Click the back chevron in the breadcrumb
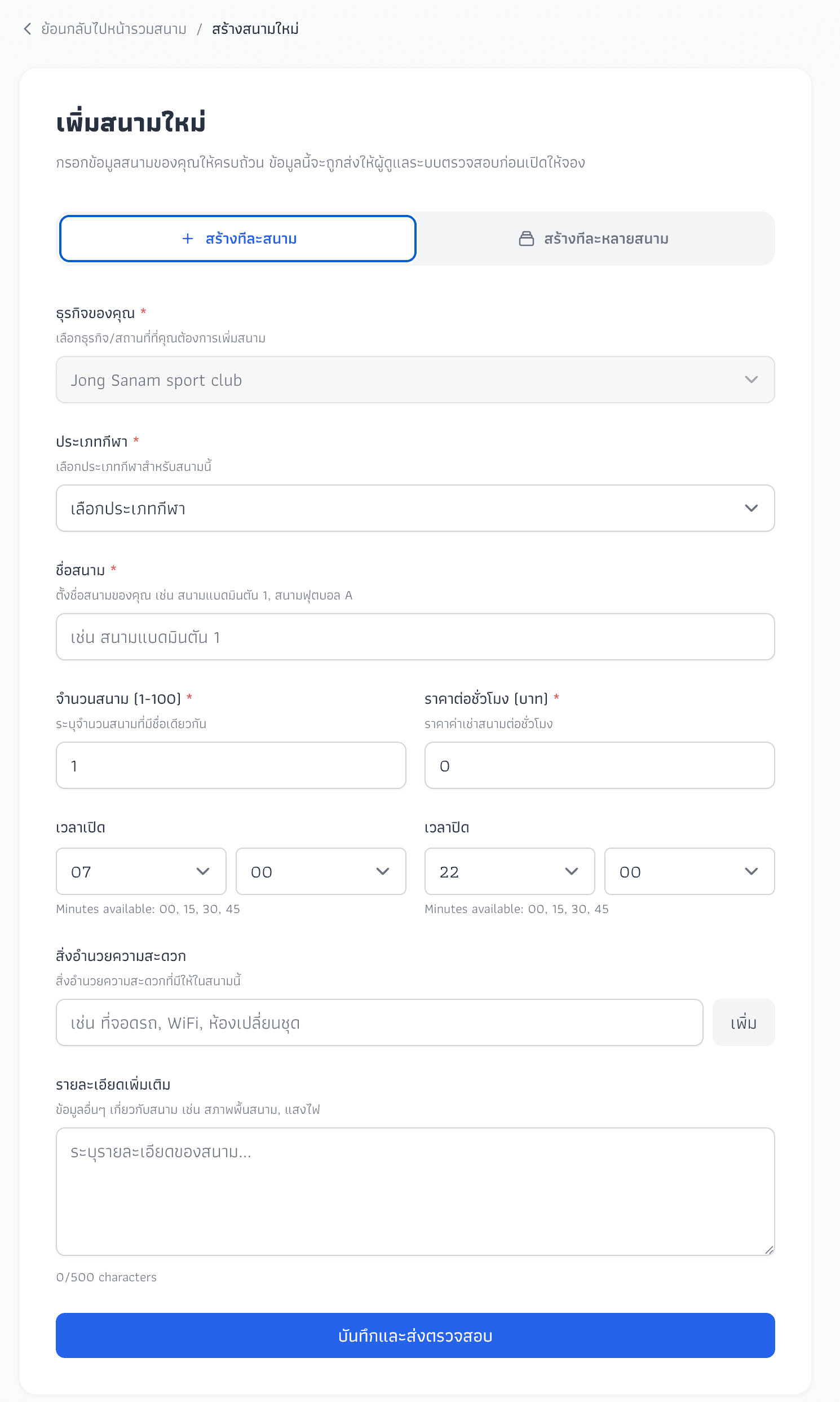The height and width of the screenshot is (1402, 840). pyautogui.click(x=26, y=28)
